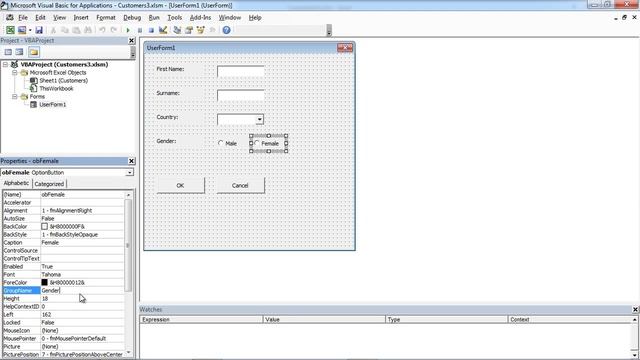Open the Tools menu
The image size is (640, 360).
point(174,18)
